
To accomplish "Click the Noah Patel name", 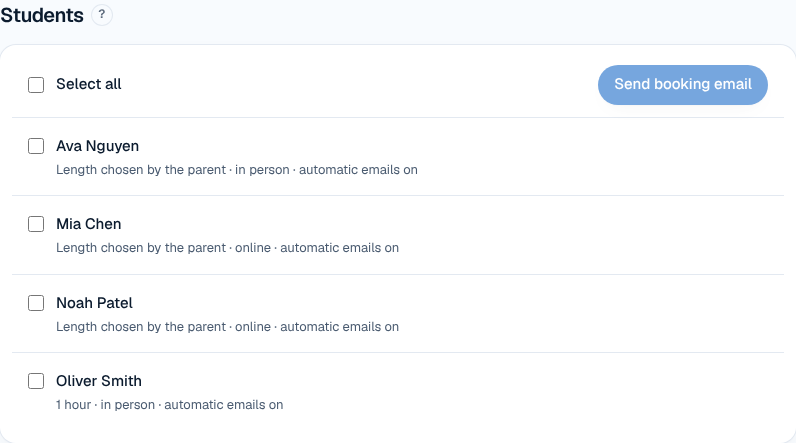I will [x=94, y=303].
